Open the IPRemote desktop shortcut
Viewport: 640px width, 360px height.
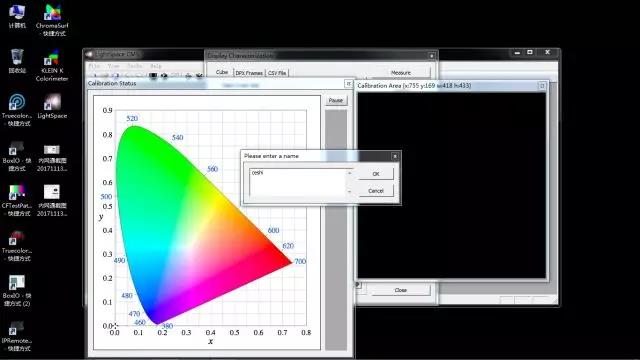click(x=17, y=336)
